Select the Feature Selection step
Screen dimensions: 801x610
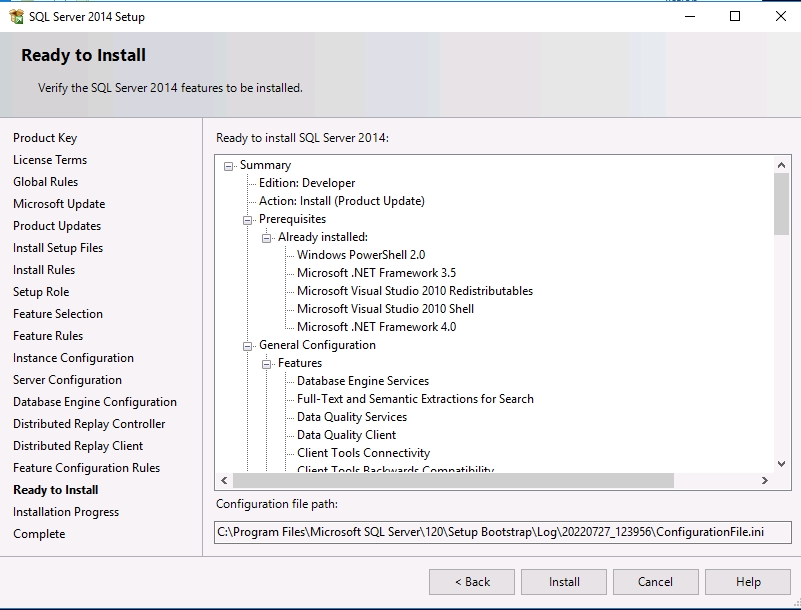pyautogui.click(x=58, y=314)
